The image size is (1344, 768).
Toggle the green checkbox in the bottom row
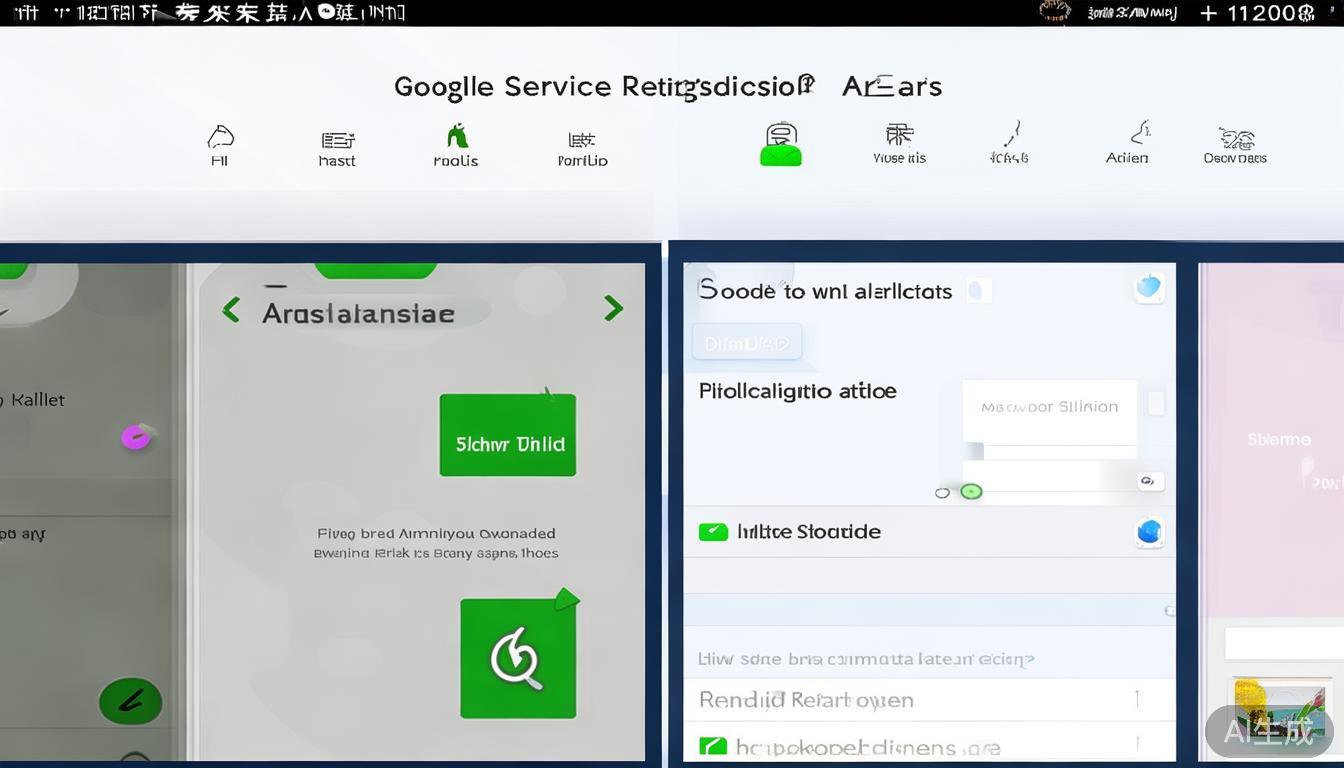[713, 746]
